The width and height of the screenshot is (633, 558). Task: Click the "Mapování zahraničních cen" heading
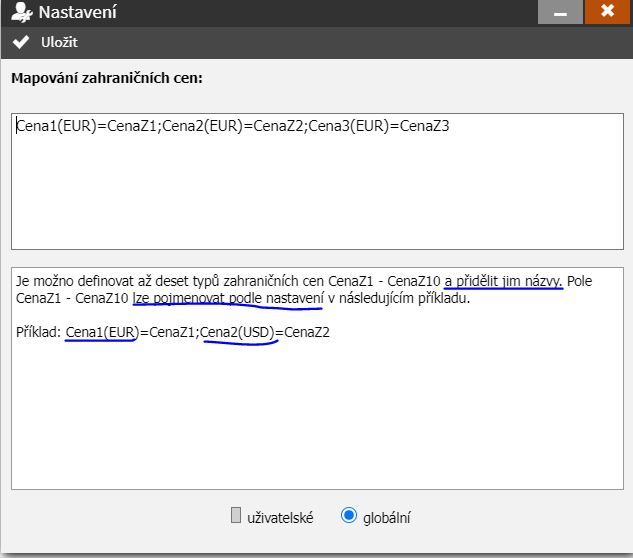tap(107, 78)
